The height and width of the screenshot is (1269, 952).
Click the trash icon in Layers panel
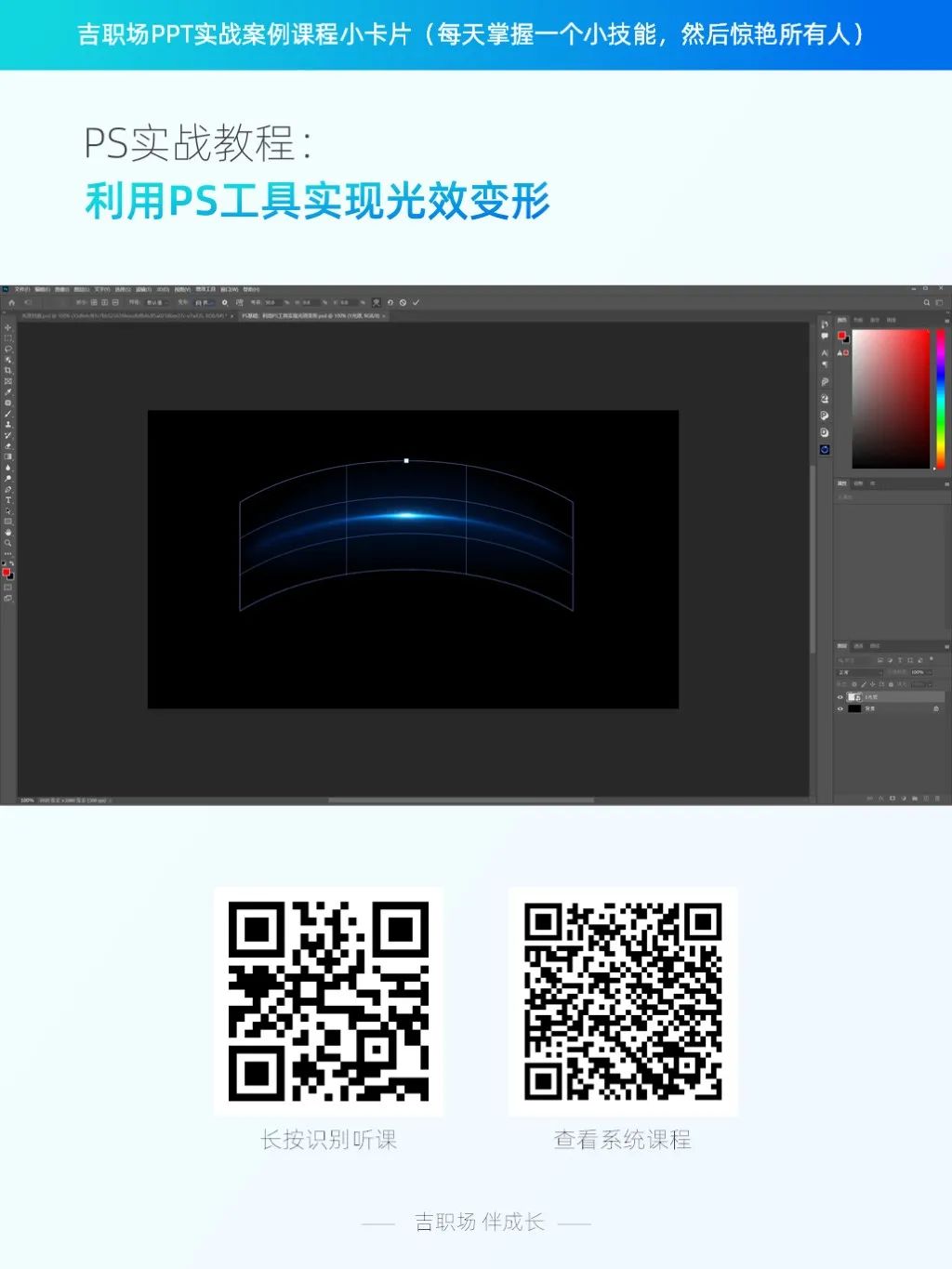937,799
